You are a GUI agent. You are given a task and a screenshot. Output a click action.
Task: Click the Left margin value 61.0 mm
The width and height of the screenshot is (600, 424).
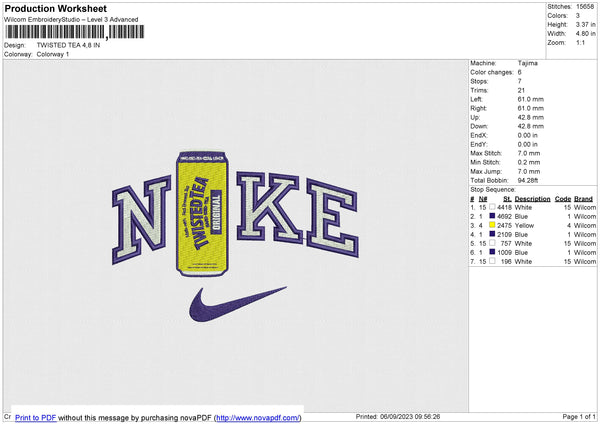click(530, 99)
